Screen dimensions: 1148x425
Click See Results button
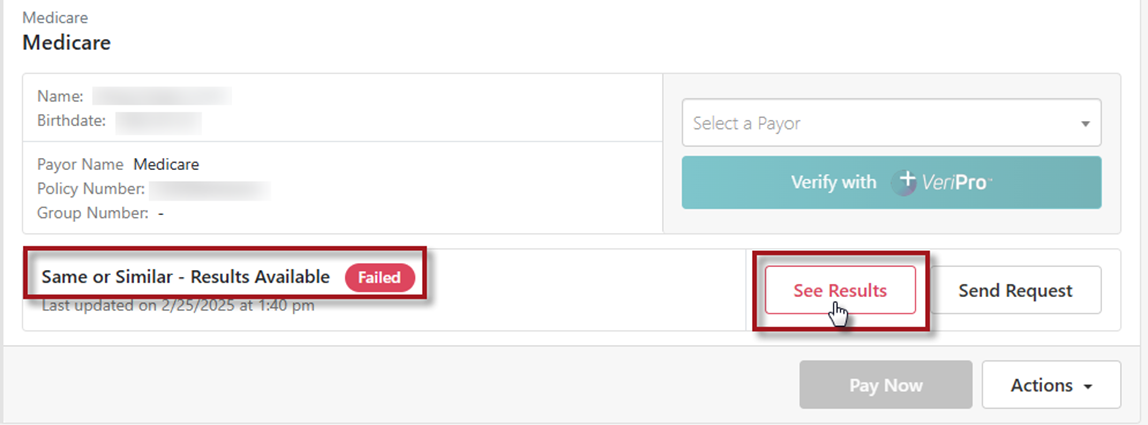pyautogui.click(x=840, y=291)
